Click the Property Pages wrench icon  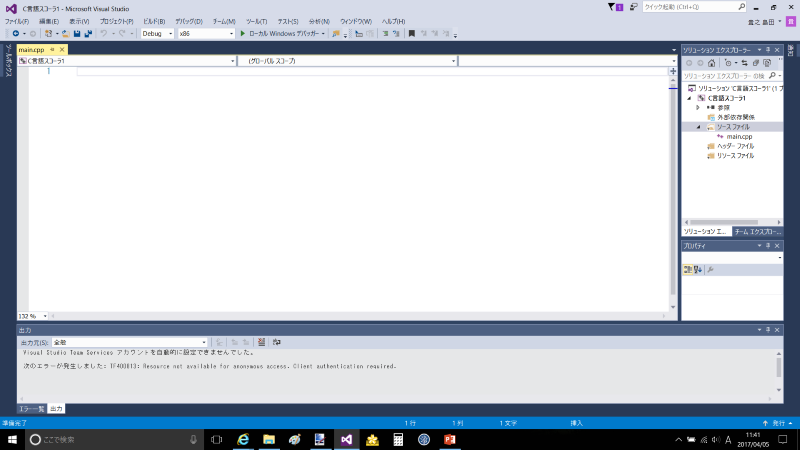710,270
